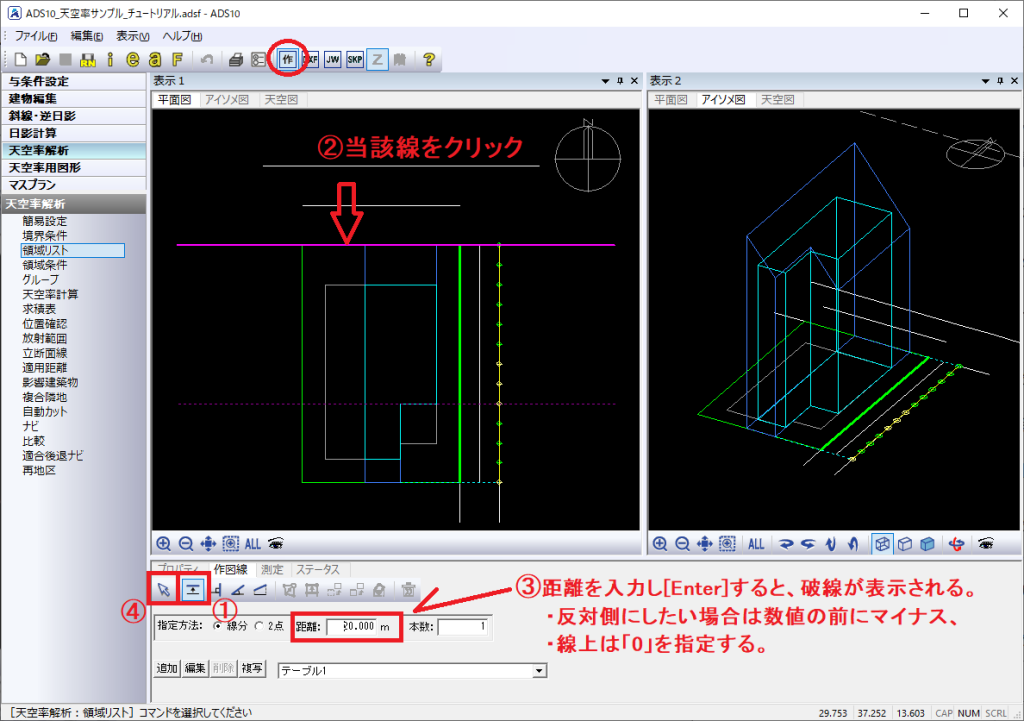Screen dimensions: 1024x721
Task: Switch to 天空図 tab in 表示2
Action: coord(776,100)
